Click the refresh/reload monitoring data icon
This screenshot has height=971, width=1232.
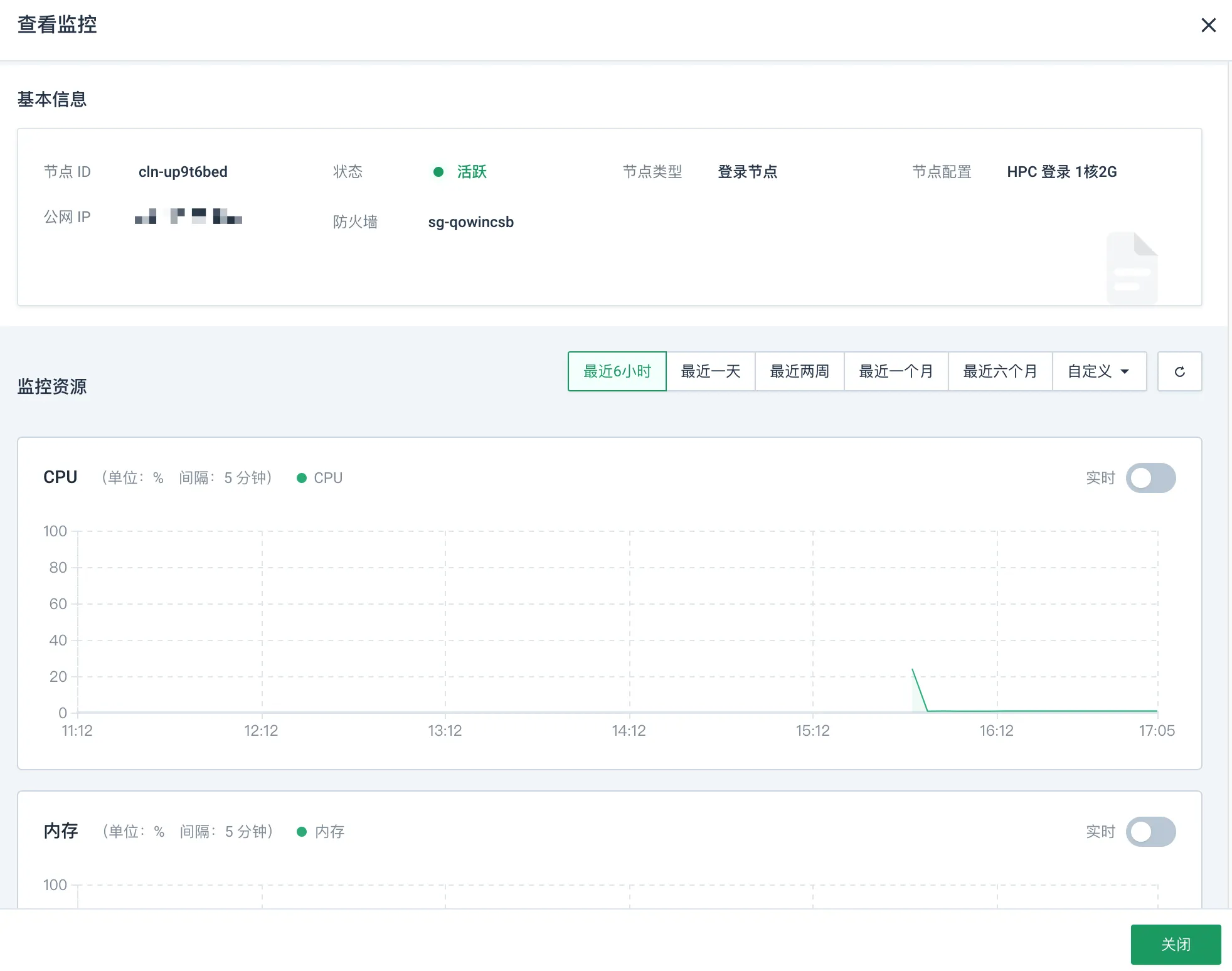point(1180,371)
